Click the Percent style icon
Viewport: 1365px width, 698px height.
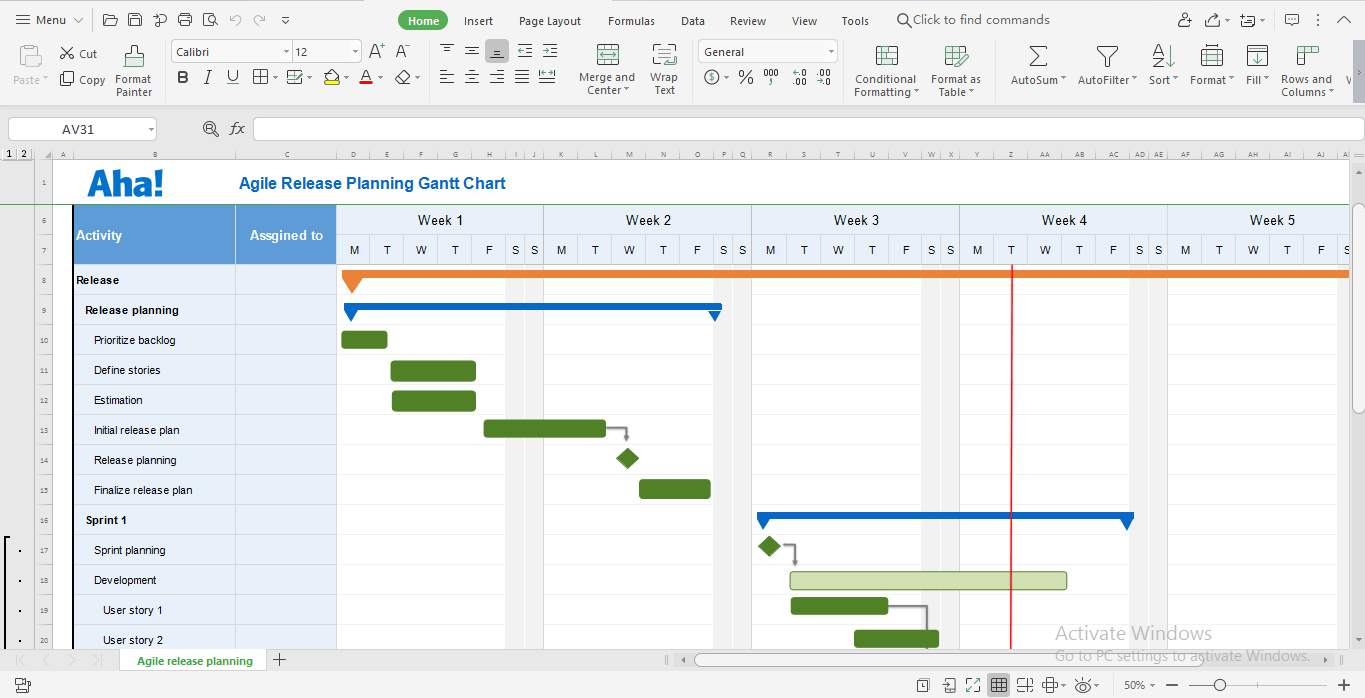pyautogui.click(x=746, y=77)
